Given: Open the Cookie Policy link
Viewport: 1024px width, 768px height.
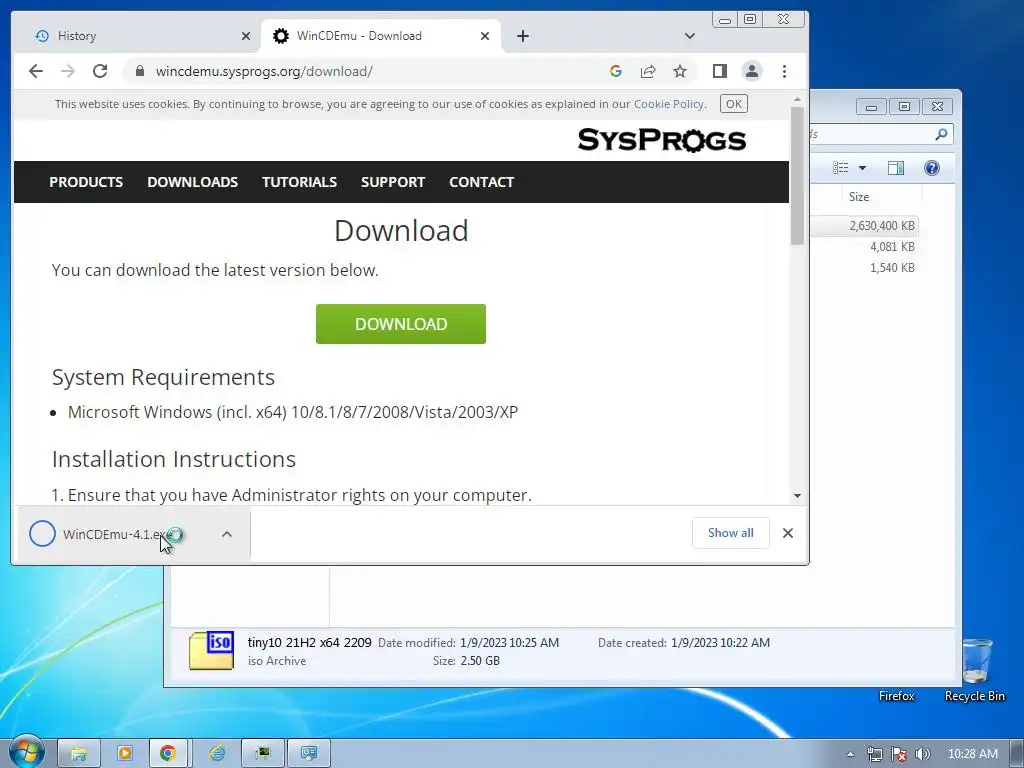Looking at the screenshot, I should click(669, 104).
